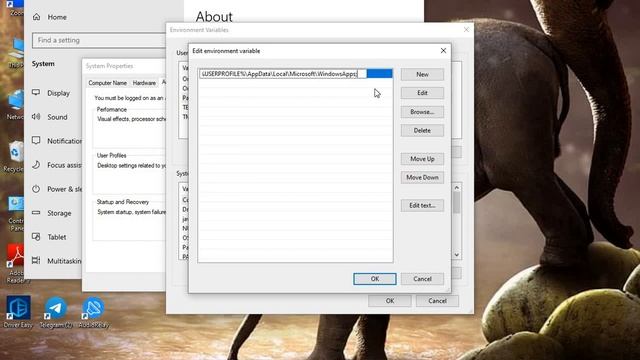Viewport: 640px width, 360px height.
Task: Open Edit text... mode
Action: pyautogui.click(x=422, y=205)
